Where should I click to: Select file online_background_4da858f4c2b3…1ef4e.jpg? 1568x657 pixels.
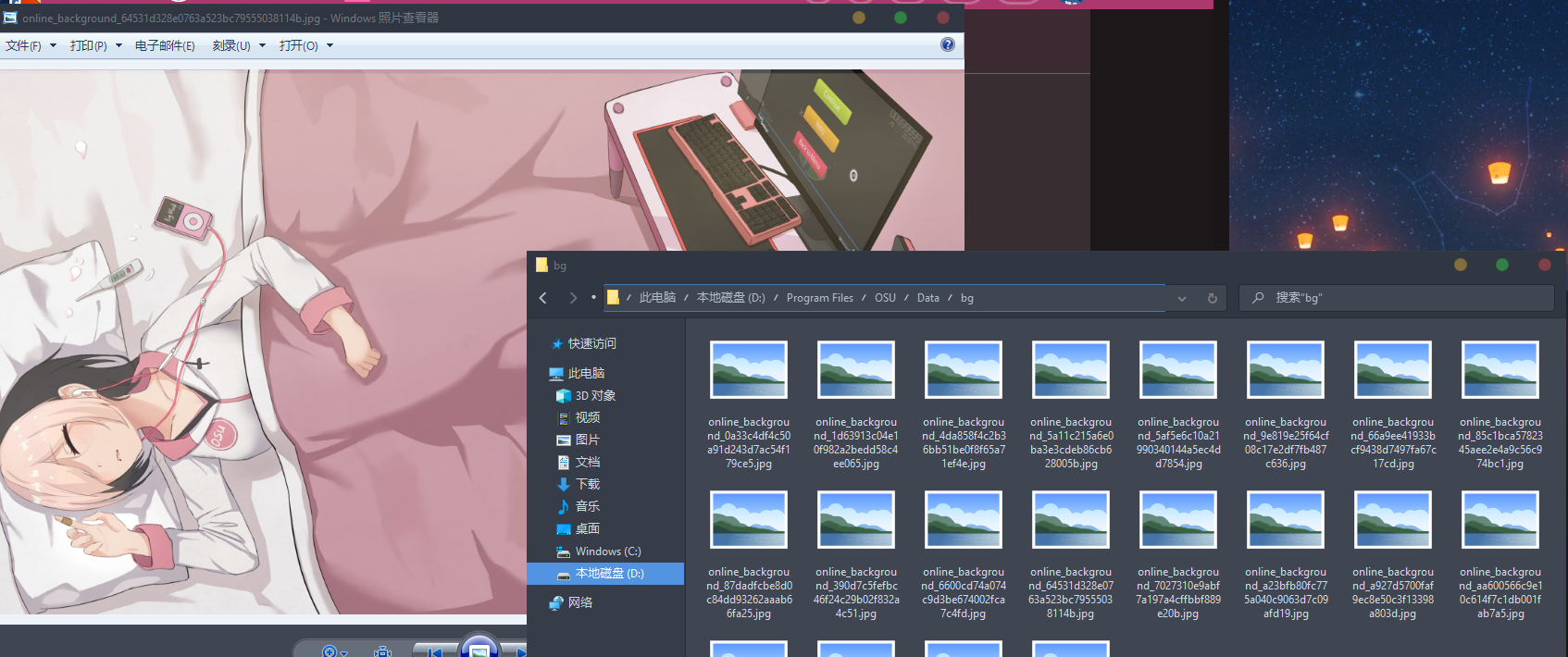[x=964, y=405]
